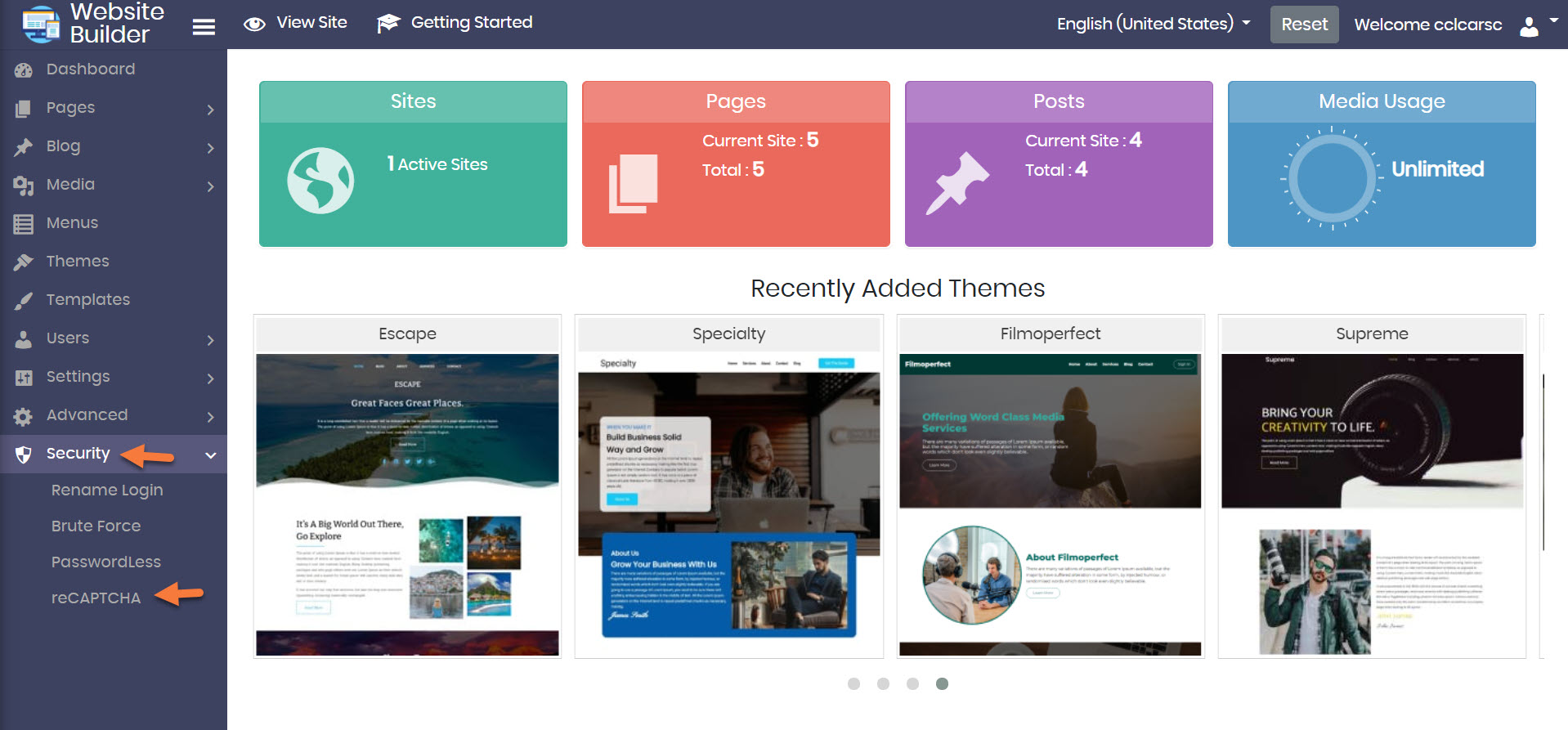This screenshot has height=730, width=1568.
Task: Open the Escape theme thumbnail preview
Action: (407, 504)
